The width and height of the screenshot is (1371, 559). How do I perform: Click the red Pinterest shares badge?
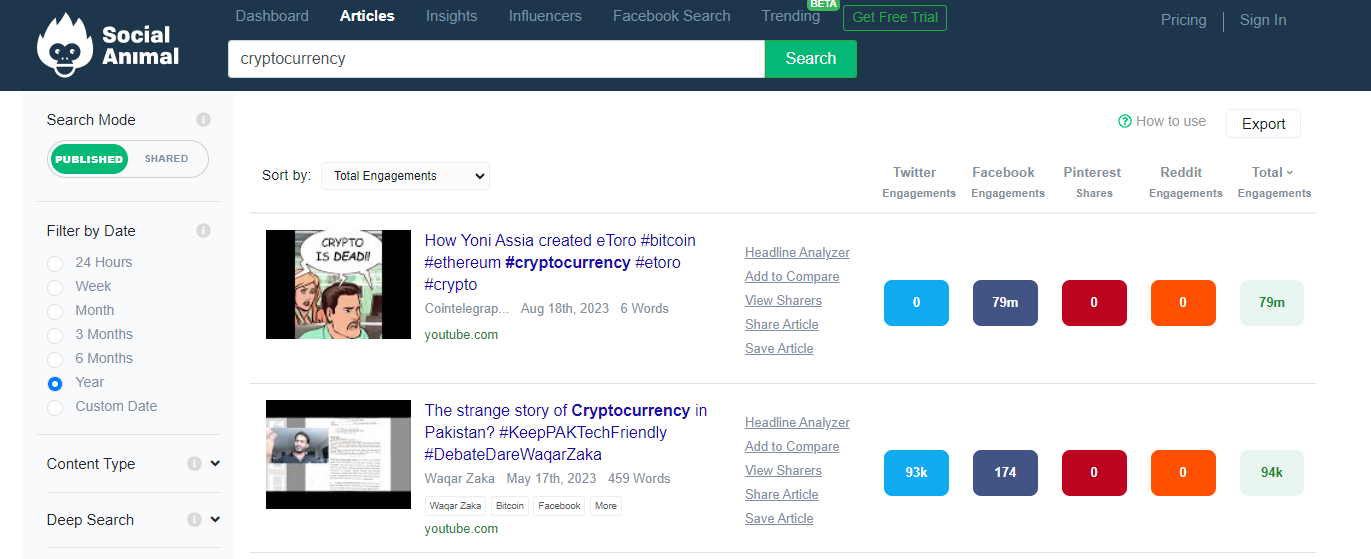(1094, 303)
